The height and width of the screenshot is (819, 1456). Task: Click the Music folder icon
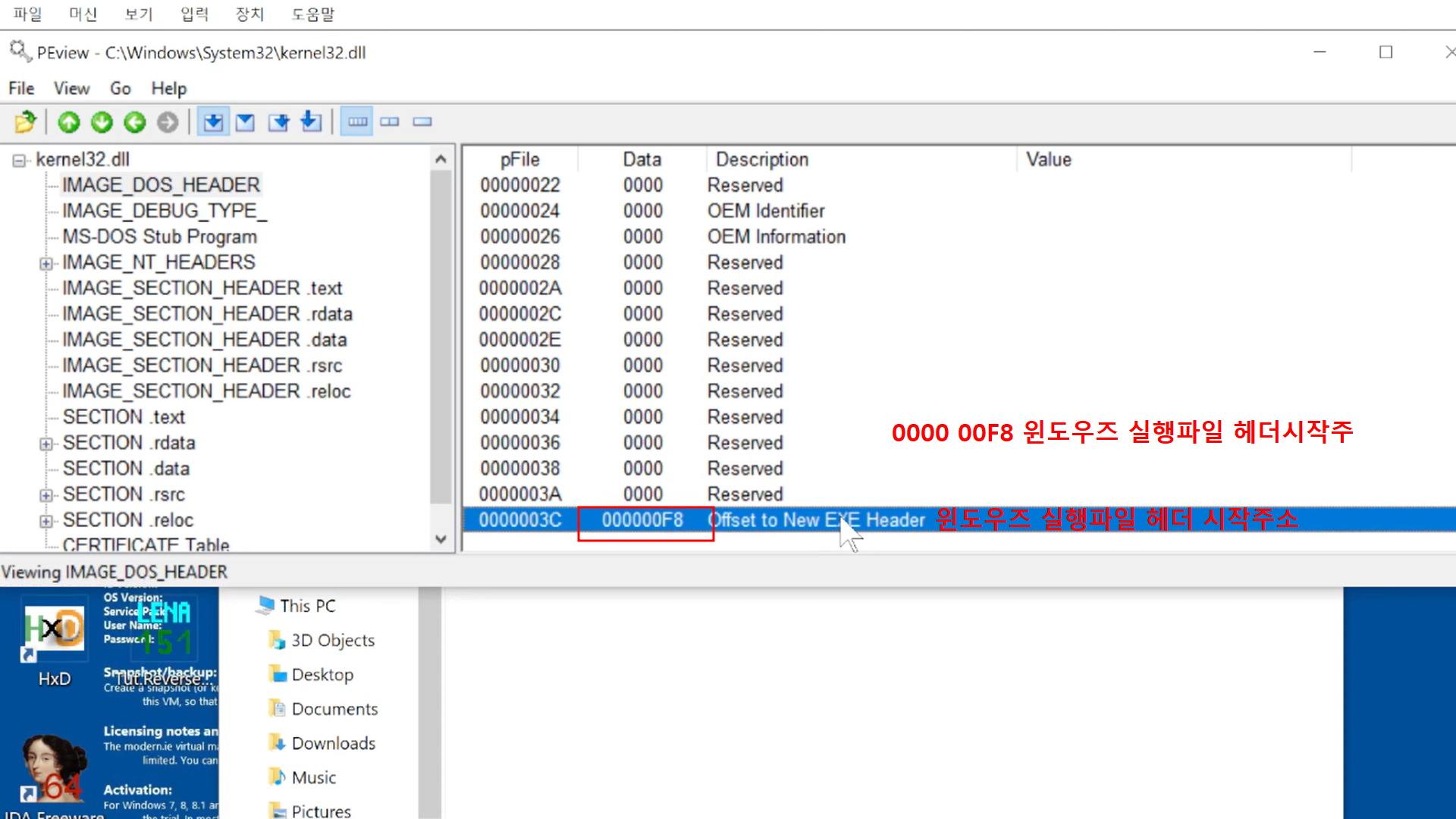[277, 777]
